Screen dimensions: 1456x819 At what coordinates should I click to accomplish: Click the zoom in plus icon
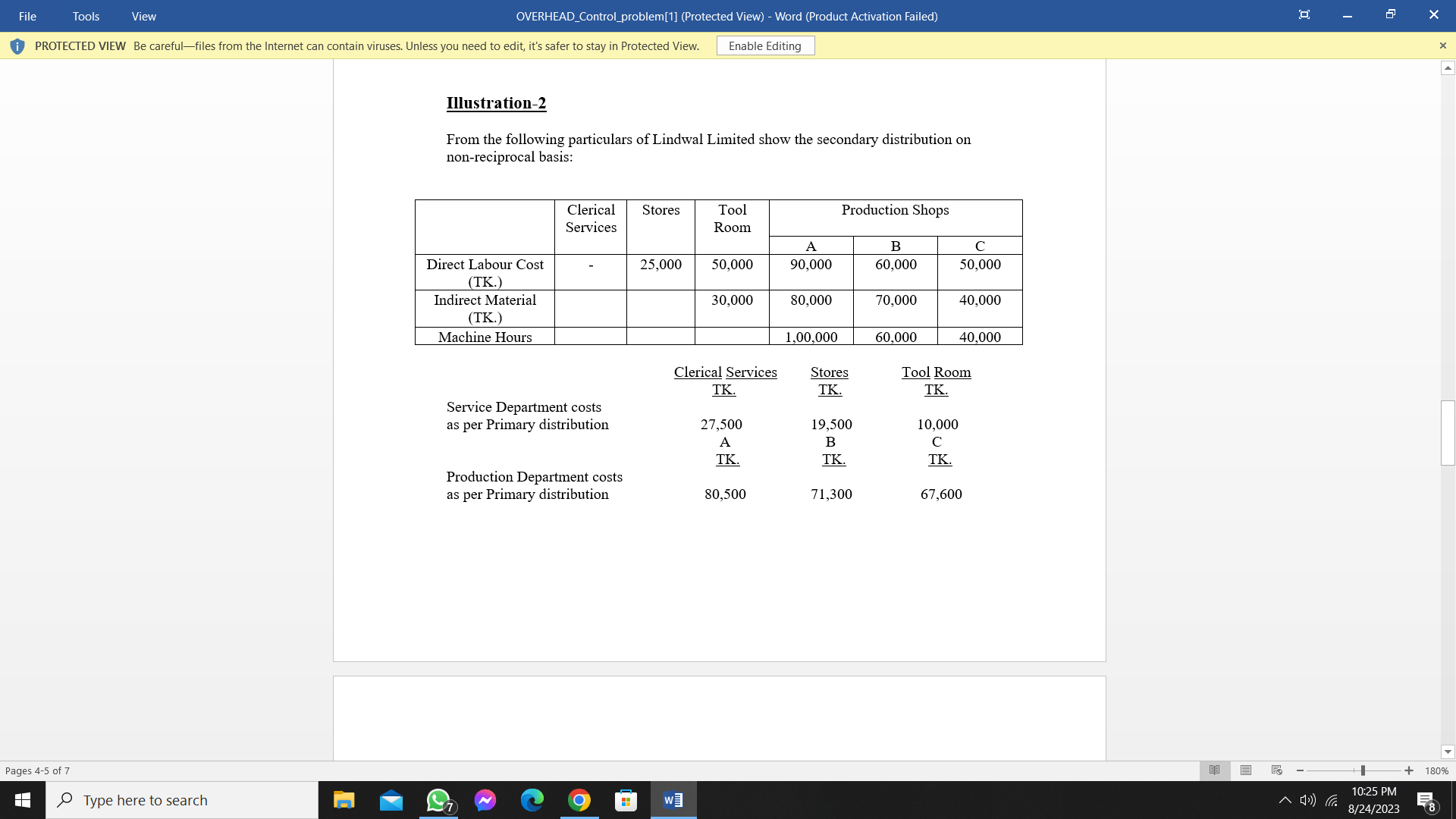click(x=1409, y=770)
